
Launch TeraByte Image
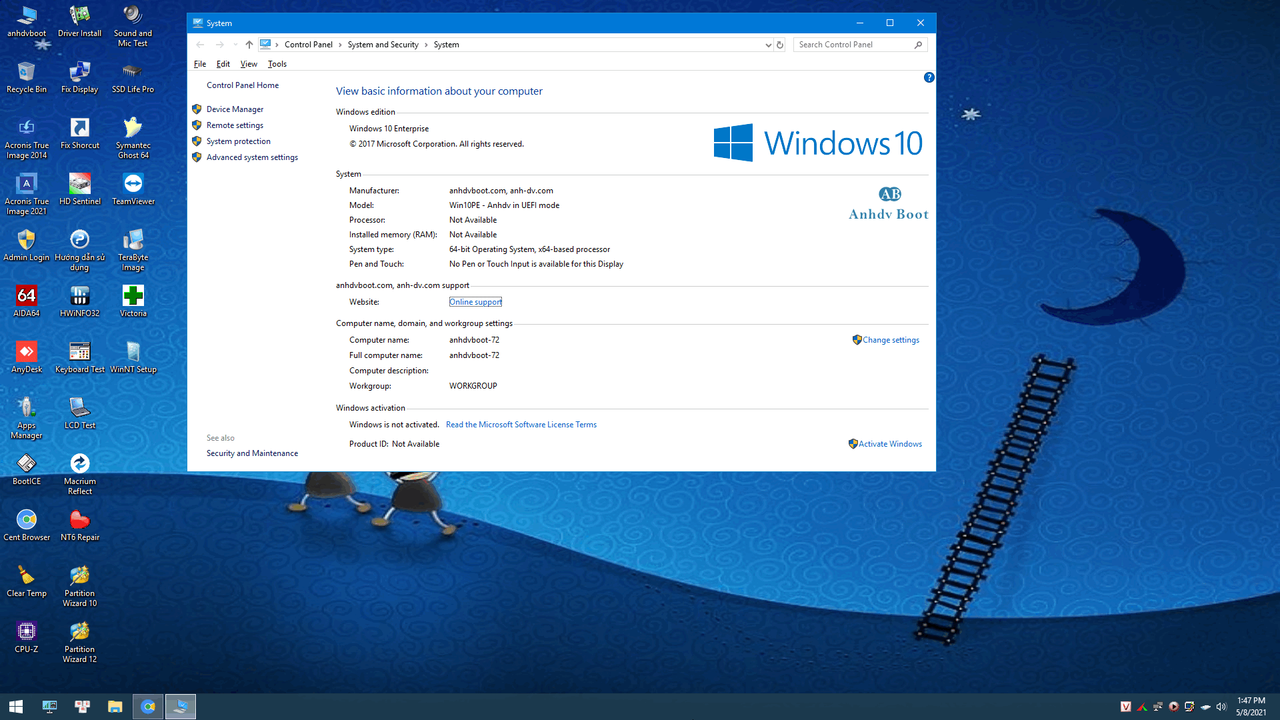click(133, 250)
